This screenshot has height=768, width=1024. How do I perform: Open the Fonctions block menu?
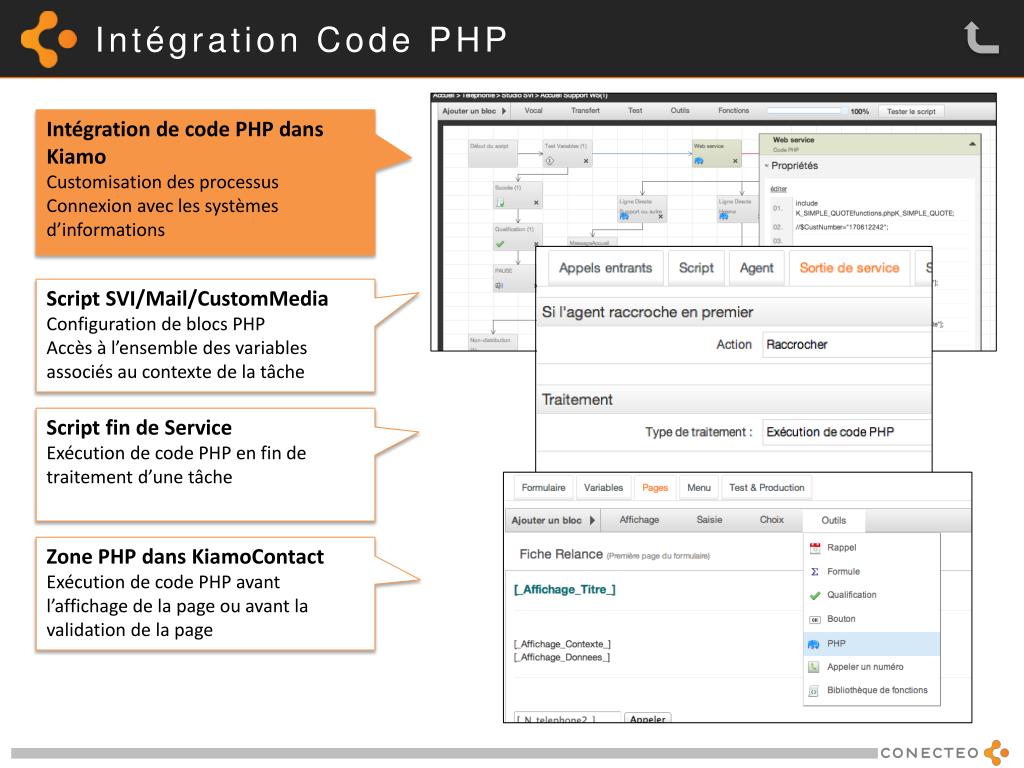[x=733, y=111]
